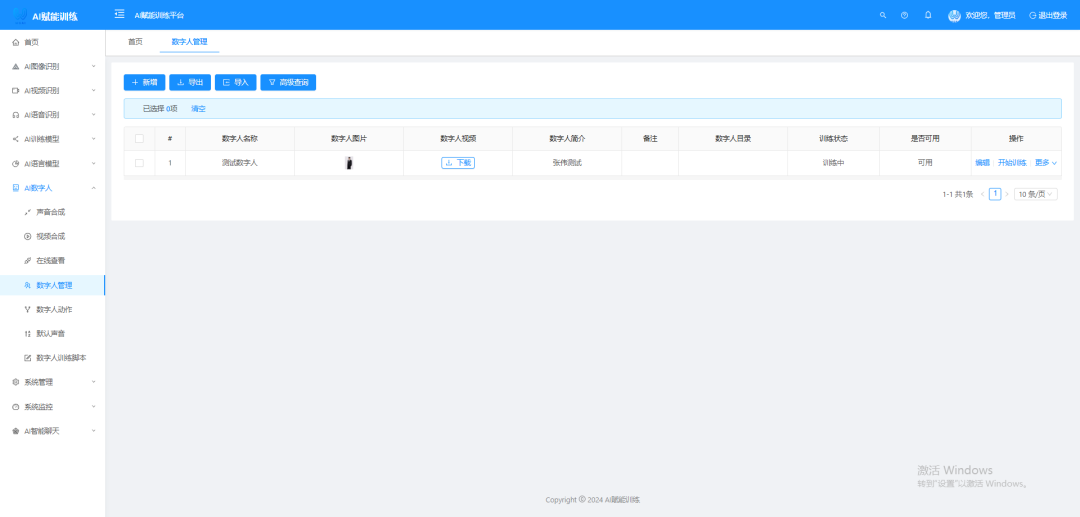This screenshot has width=1080, height=517.
Task: Click the 训练状态 column header
Action: coord(833,138)
